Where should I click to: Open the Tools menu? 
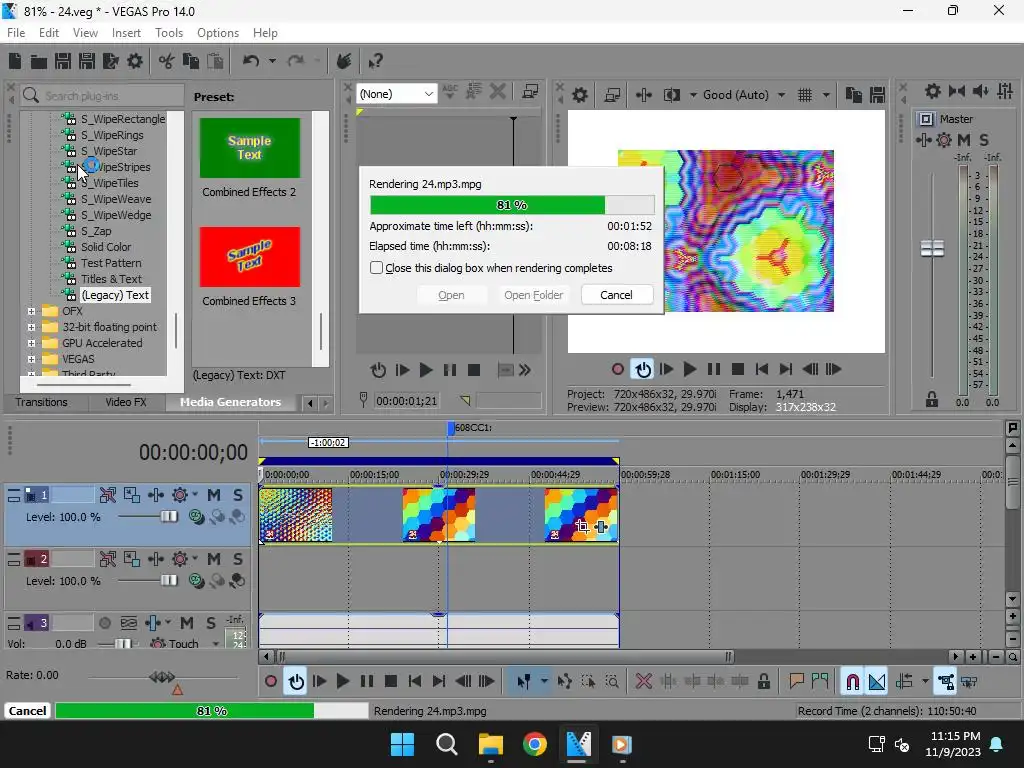[x=168, y=33]
